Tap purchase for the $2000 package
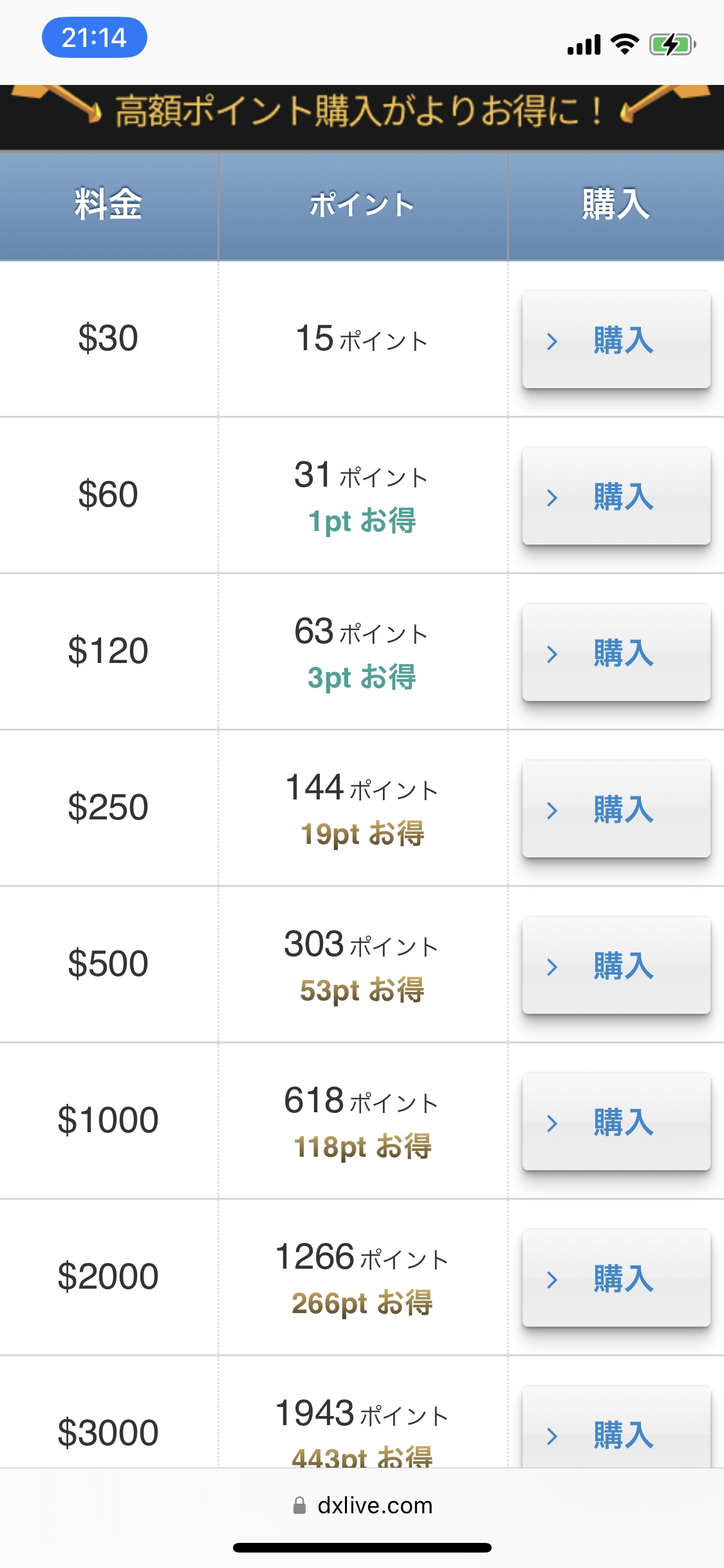 616,1278
